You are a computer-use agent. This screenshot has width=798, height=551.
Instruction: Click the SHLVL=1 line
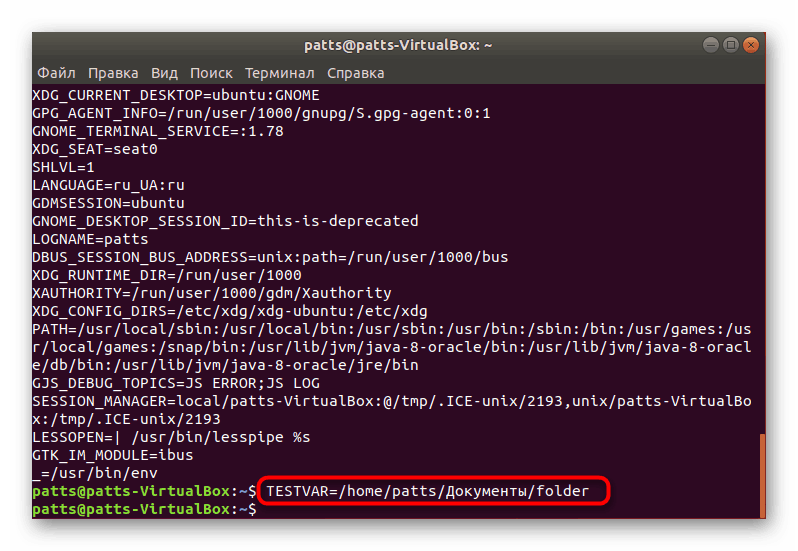coord(63,167)
